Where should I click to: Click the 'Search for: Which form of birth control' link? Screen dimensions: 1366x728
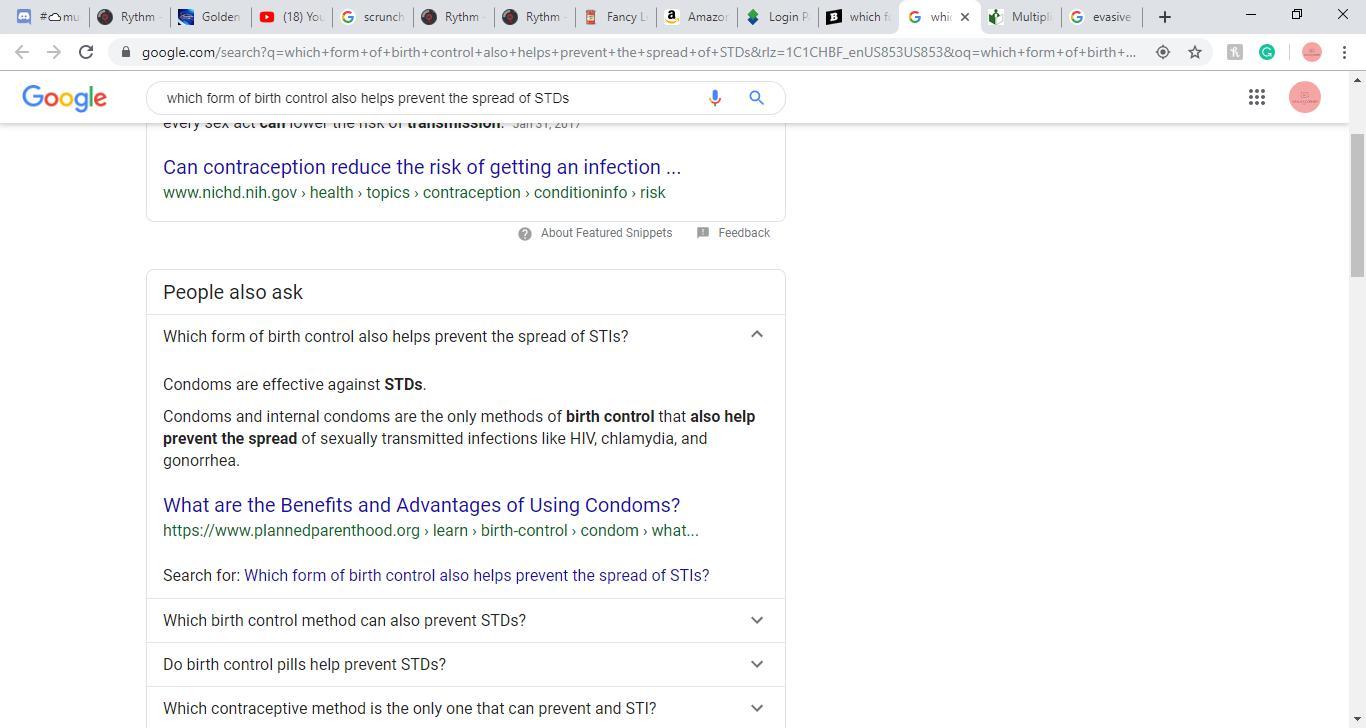[476, 576]
